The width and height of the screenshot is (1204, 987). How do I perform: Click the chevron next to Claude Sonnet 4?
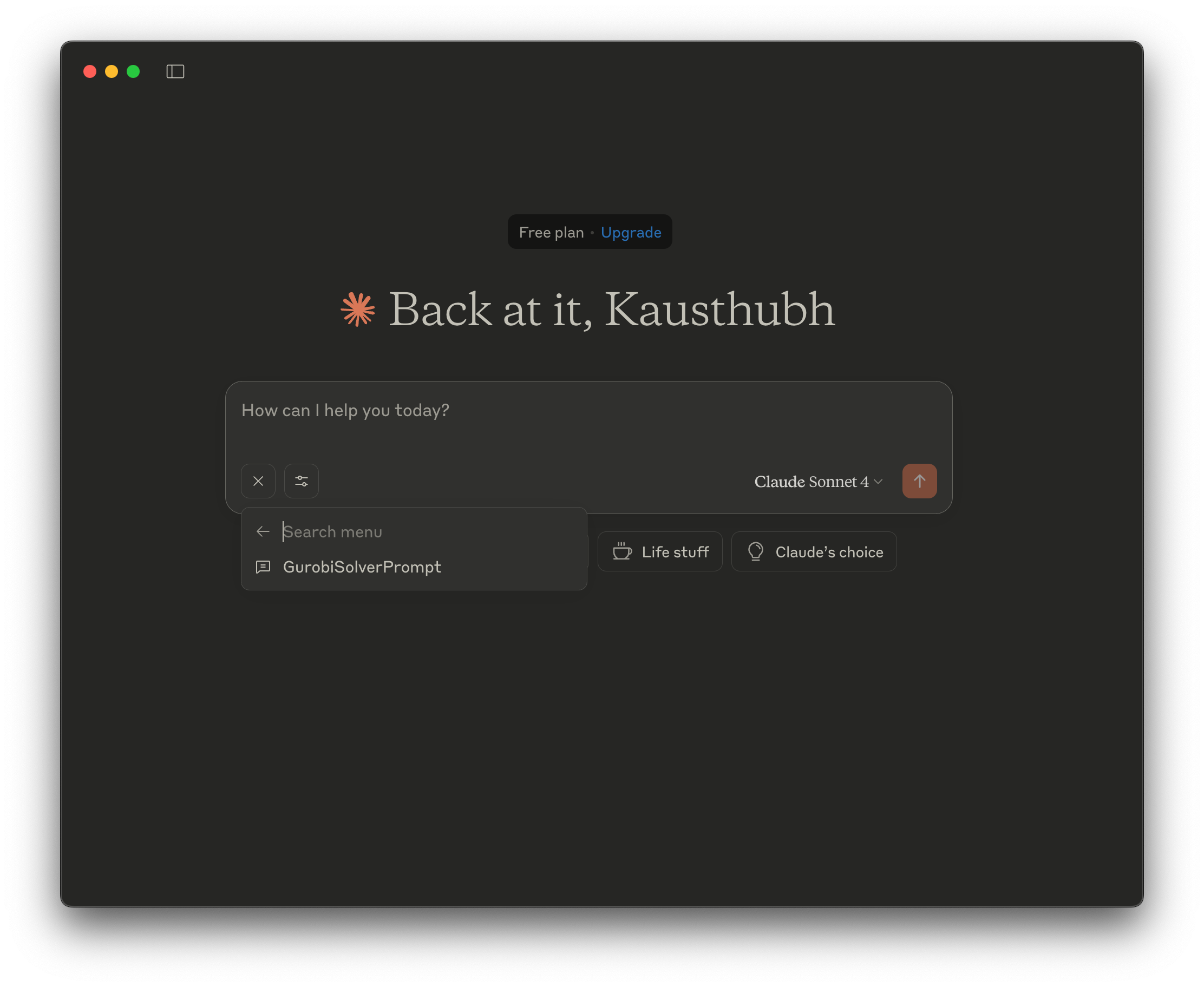click(878, 482)
